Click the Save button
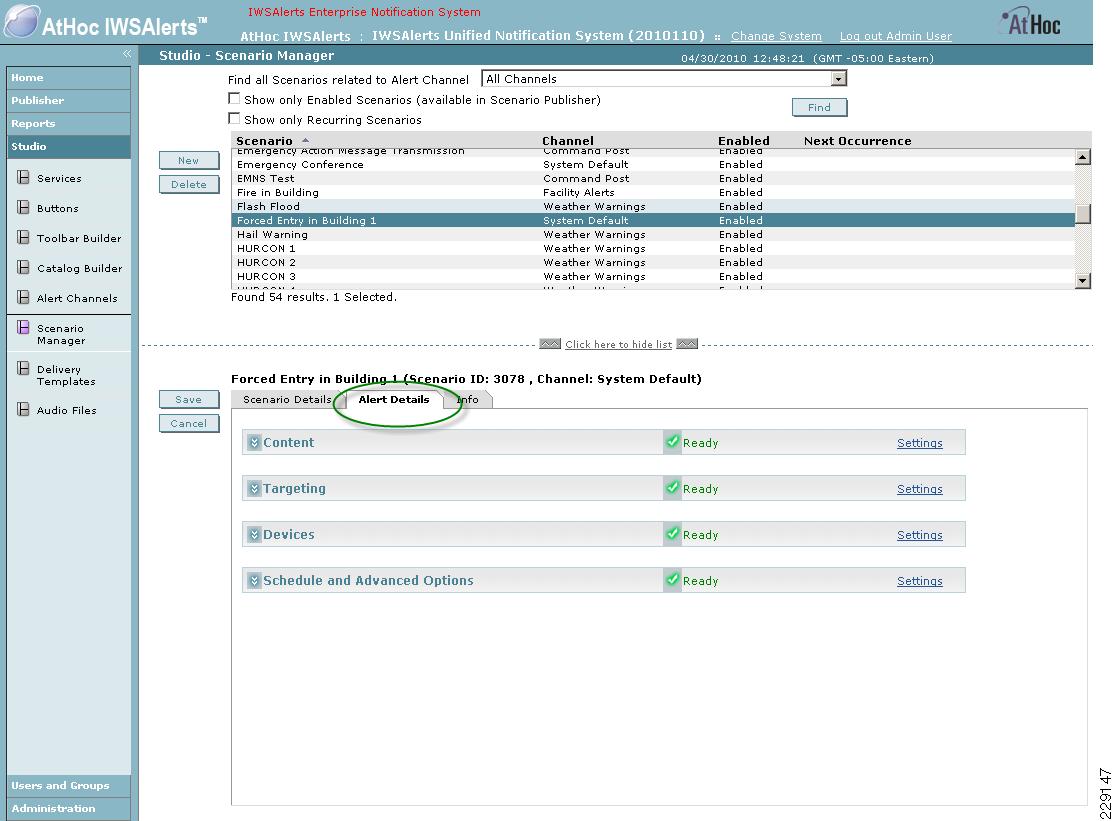 pos(189,399)
